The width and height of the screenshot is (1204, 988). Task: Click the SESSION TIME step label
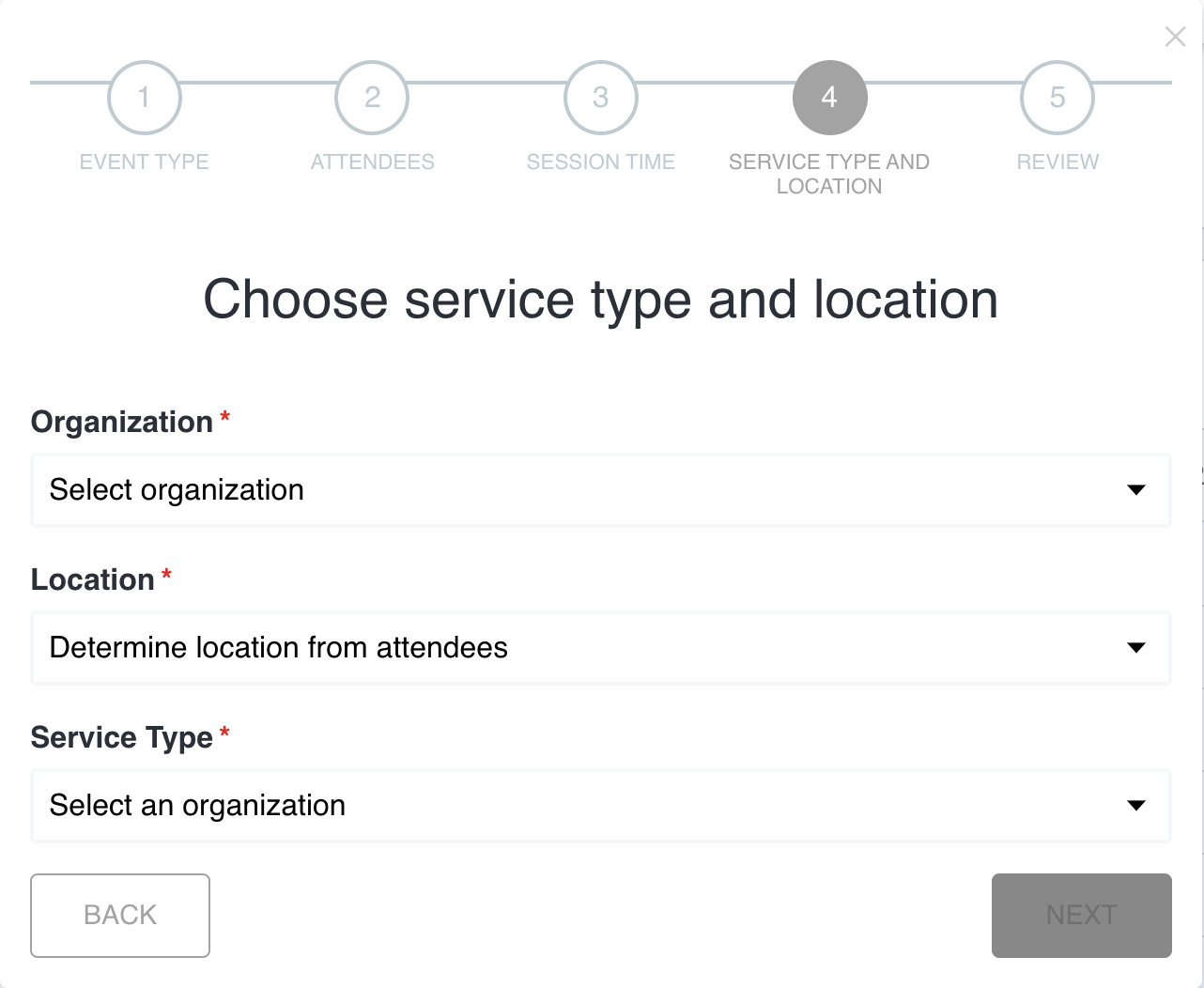pyautogui.click(x=601, y=162)
